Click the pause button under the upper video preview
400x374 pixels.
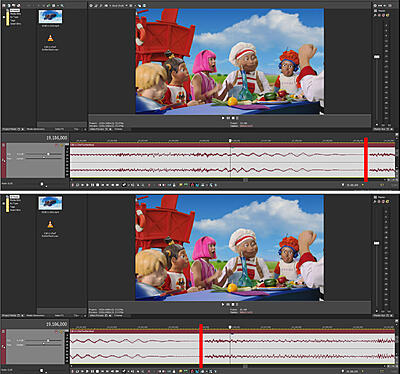[228, 118]
